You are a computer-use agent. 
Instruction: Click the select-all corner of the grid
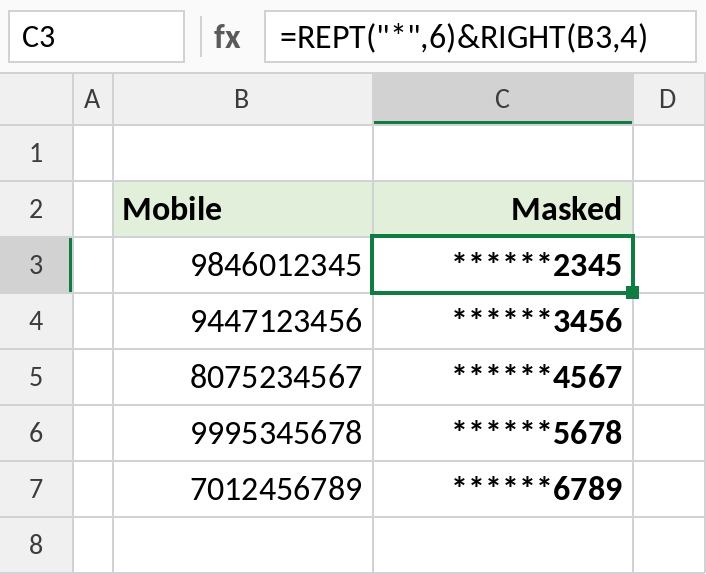36,99
